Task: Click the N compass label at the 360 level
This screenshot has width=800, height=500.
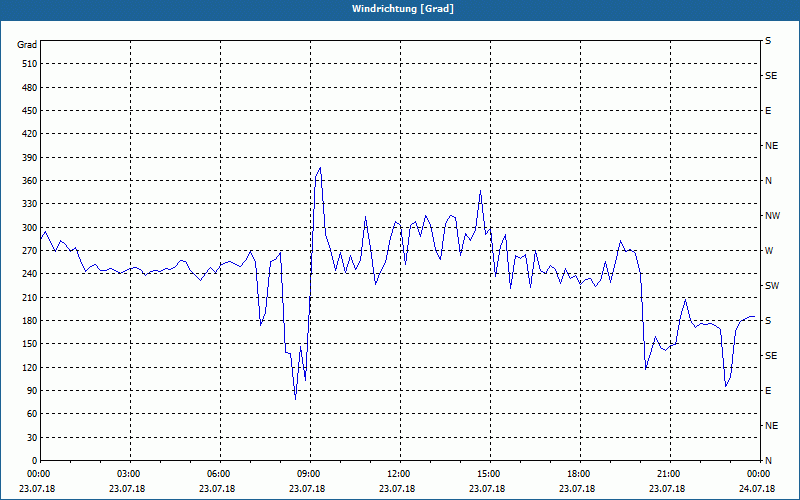Action: click(x=769, y=181)
